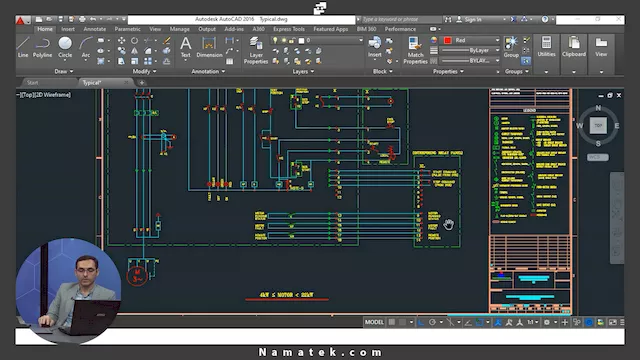Expand the Groups panel

tap(516, 71)
